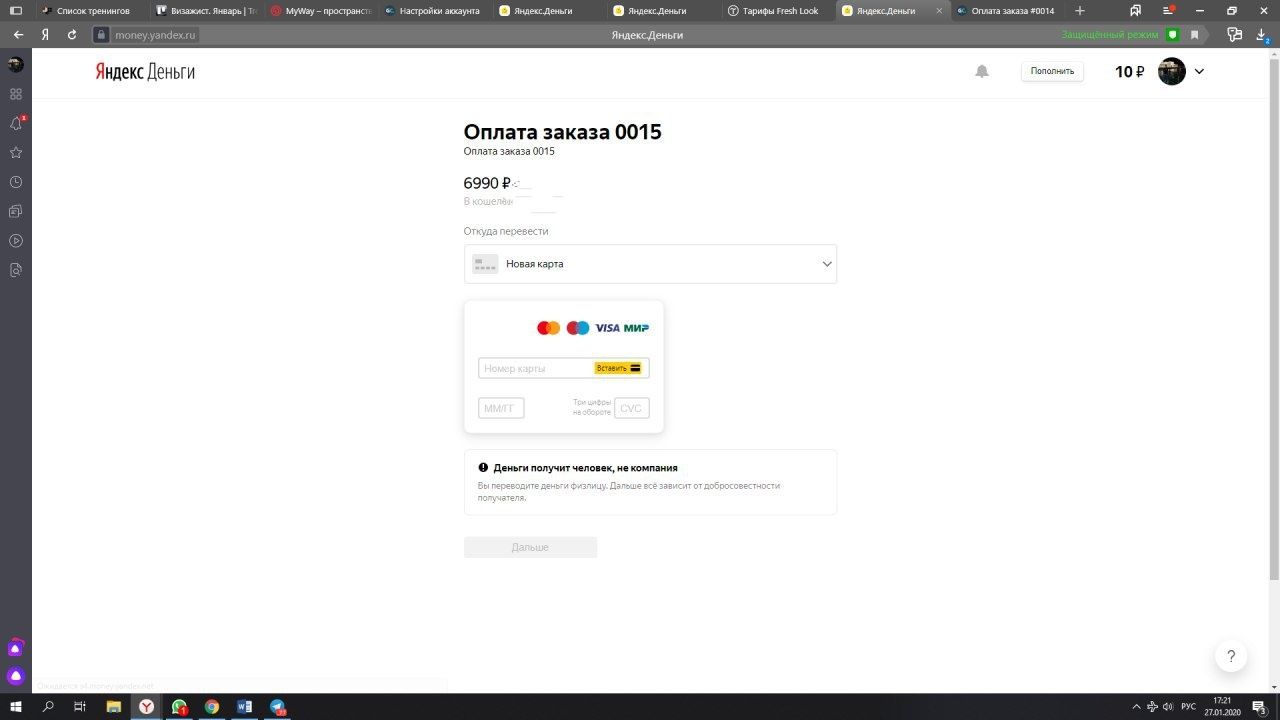Click the Yandex Money logo
This screenshot has width=1280, height=720.
click(x=145, y=72)
